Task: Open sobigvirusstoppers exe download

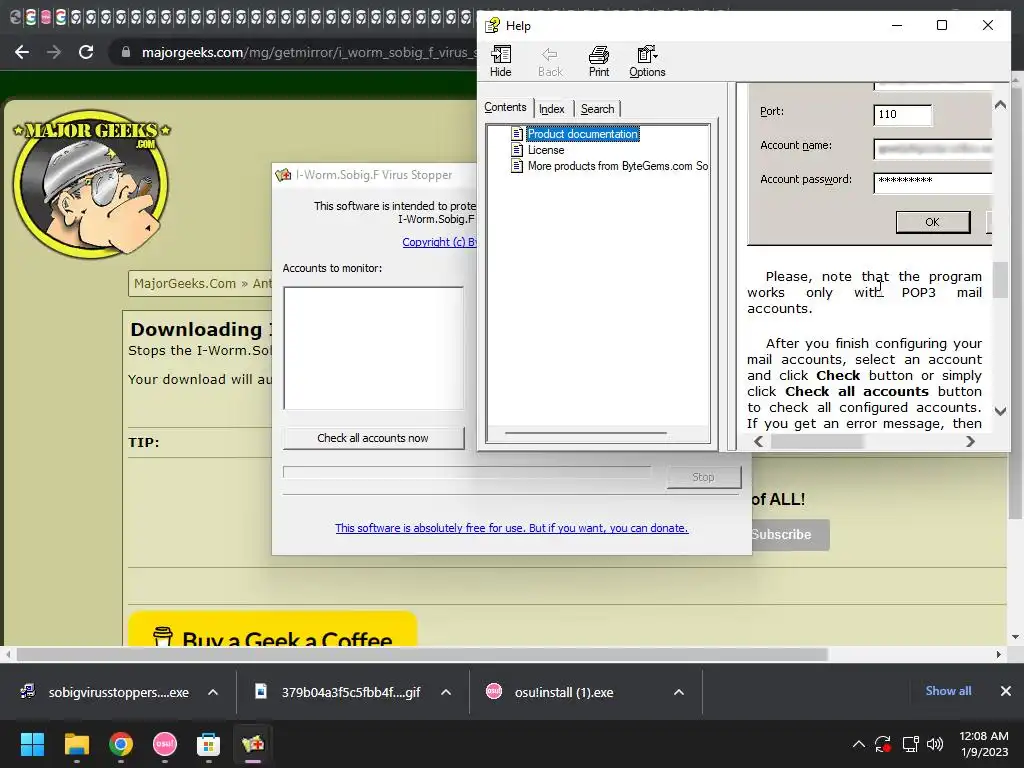Action: coord(119,692)
